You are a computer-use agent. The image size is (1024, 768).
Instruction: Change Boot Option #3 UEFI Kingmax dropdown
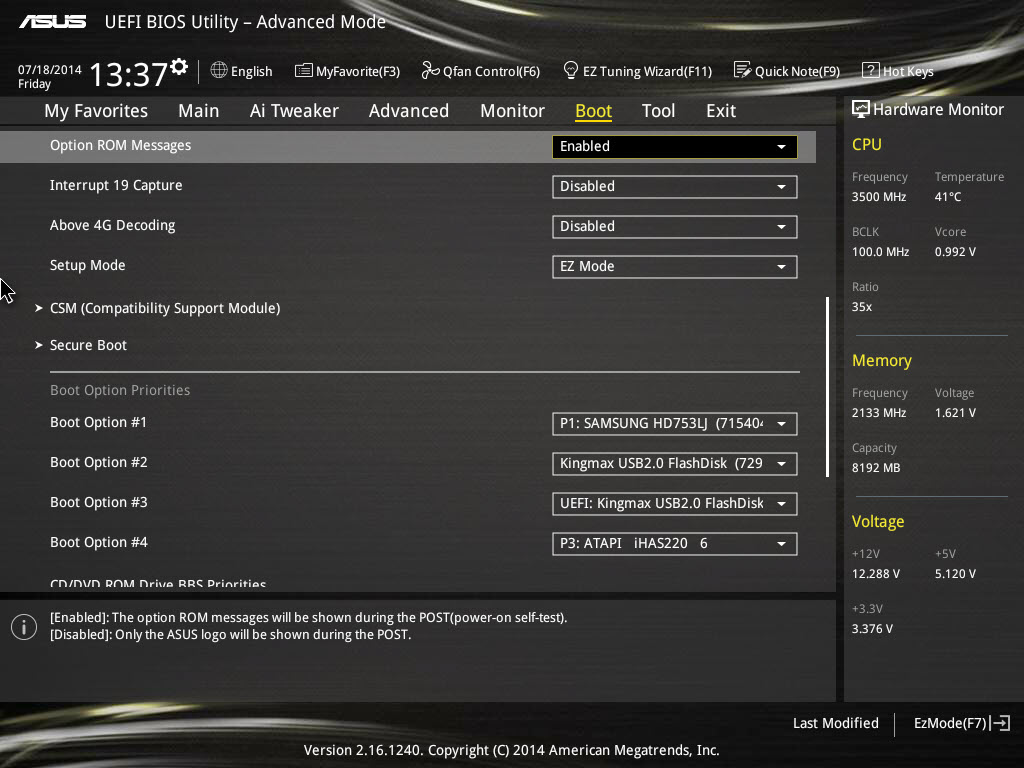675,504
